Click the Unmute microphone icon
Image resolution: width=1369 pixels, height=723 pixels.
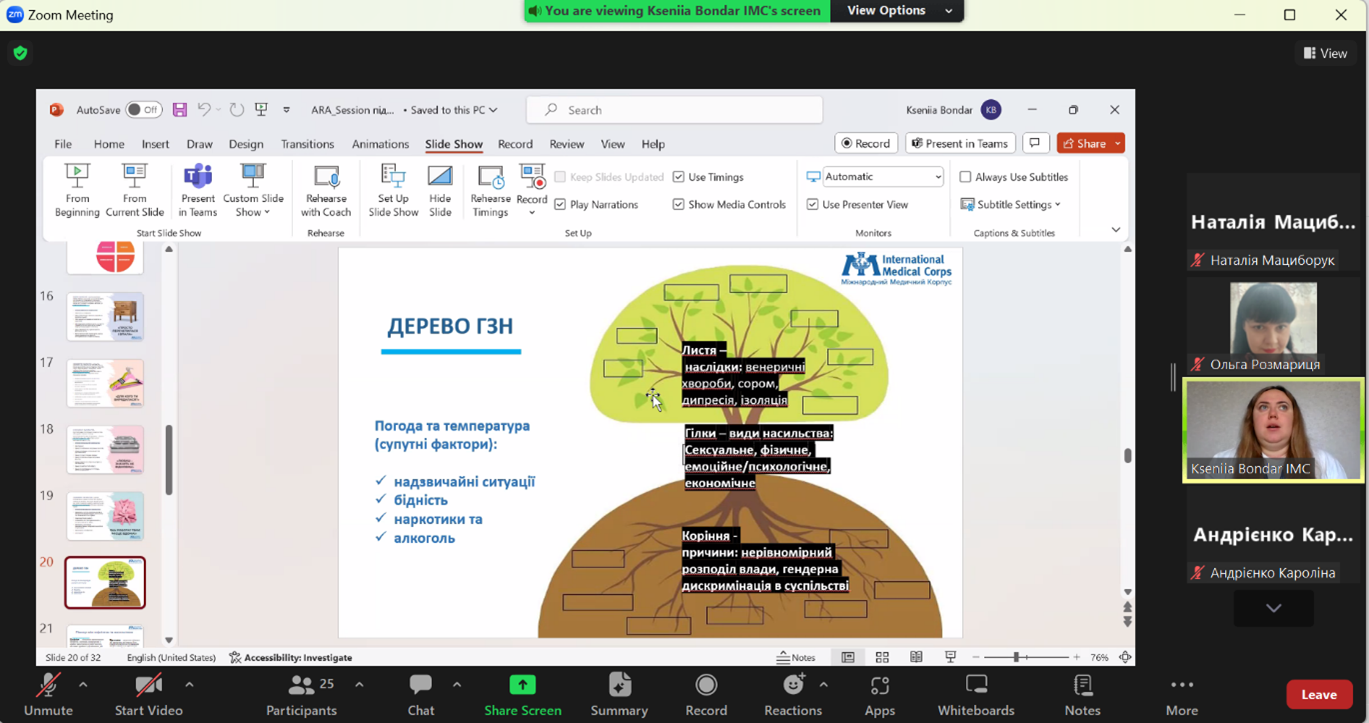tap(47, 685)
